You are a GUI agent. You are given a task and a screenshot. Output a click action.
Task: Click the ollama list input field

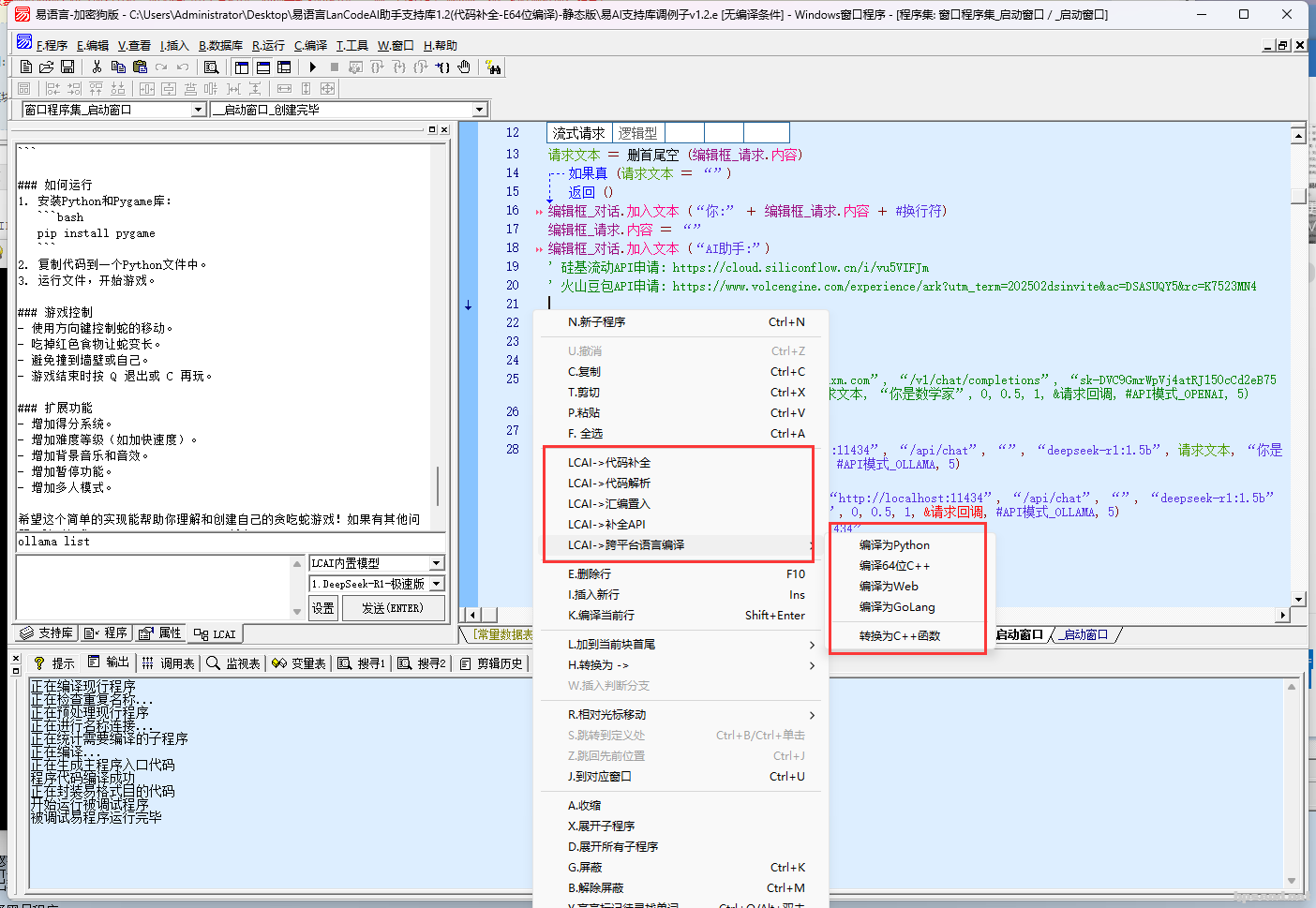point(231,542)
